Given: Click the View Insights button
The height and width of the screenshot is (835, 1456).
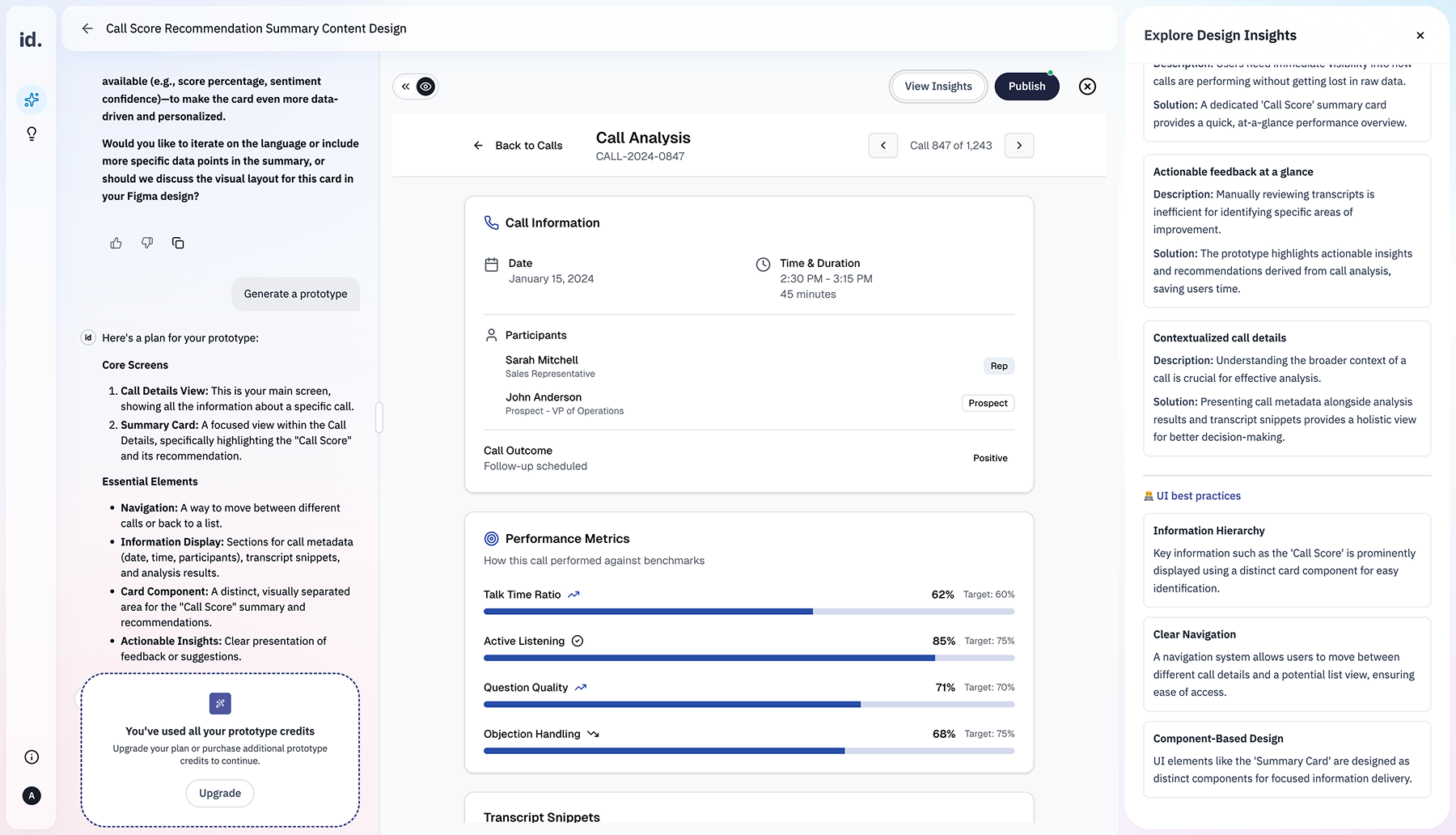Looking at the screenshot, I should click(938, 87).
